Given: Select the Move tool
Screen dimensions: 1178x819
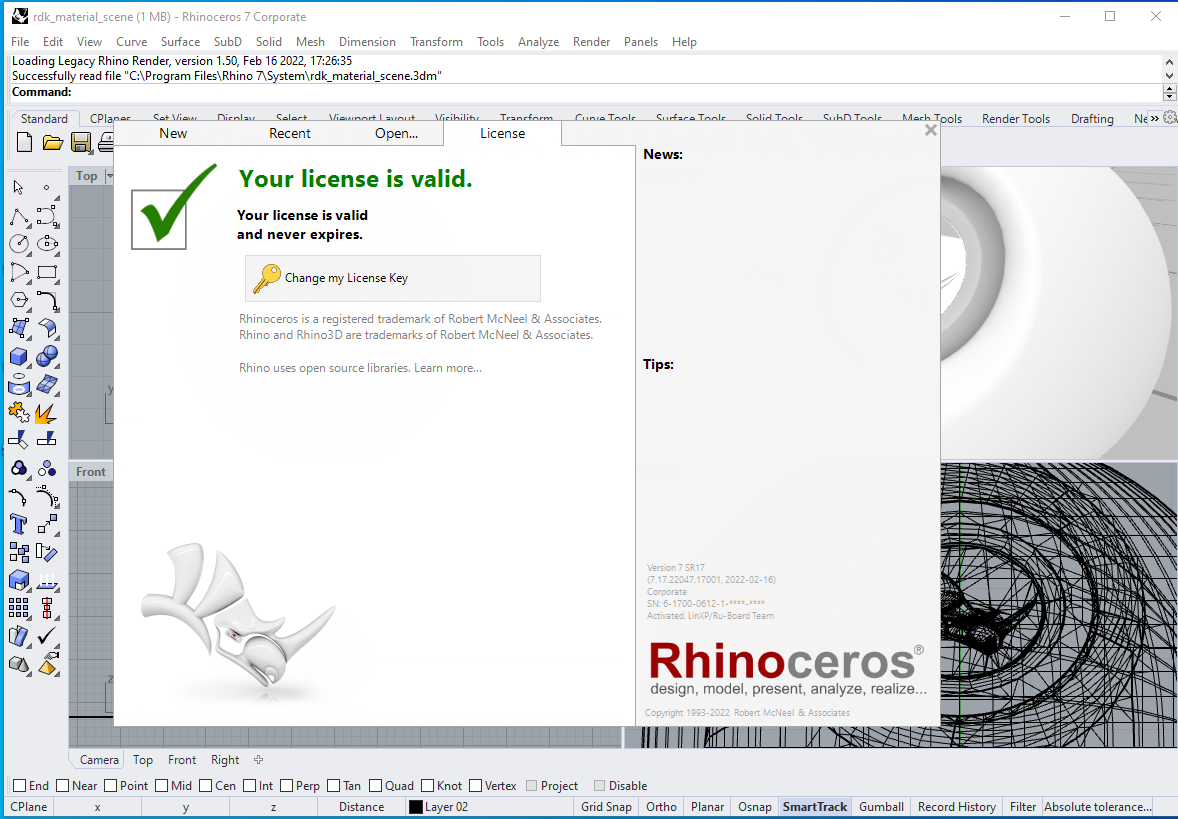Looking at the screenshot, I should (47, 524).
